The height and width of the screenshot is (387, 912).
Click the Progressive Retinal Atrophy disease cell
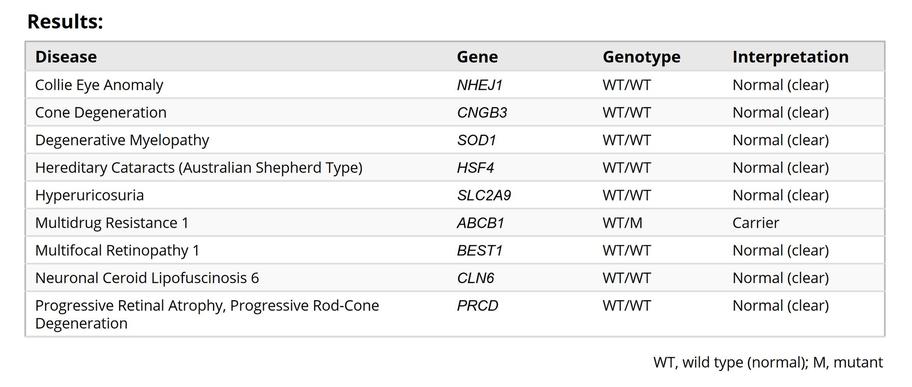coord(207,314)
